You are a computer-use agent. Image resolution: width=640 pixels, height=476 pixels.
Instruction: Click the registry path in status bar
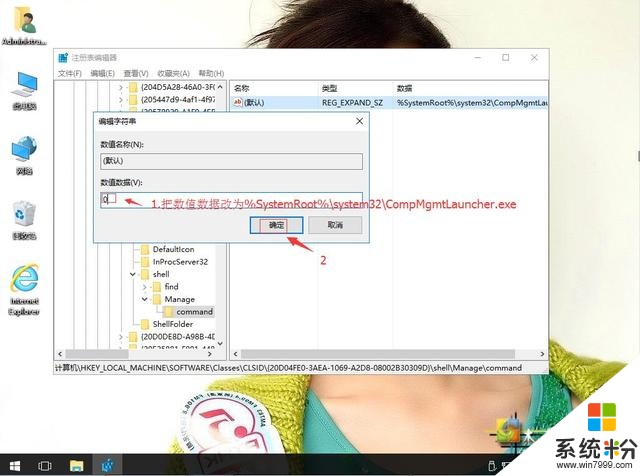(x=288, y=368)
